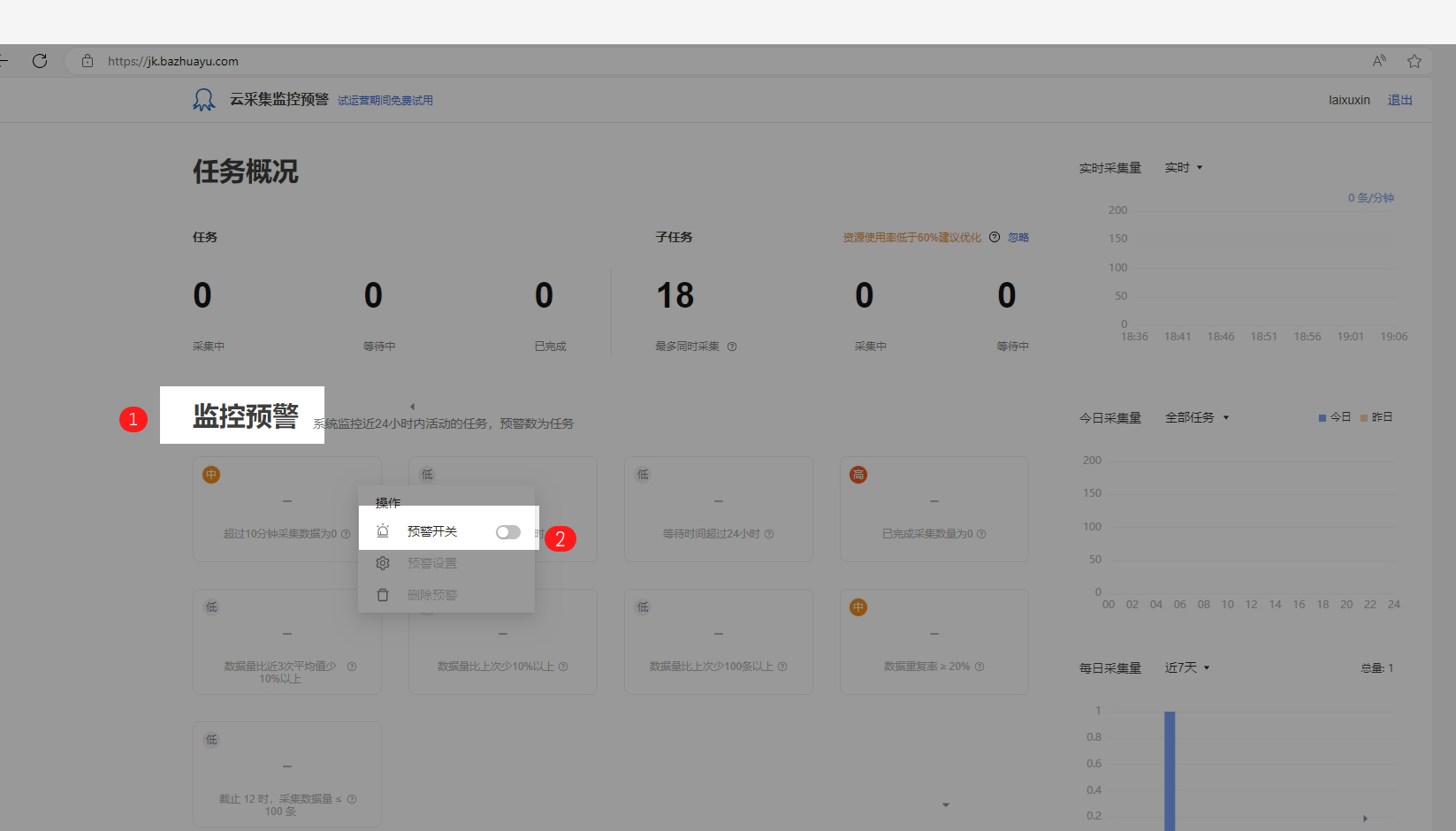Click the help icon after 数据重复率 ≥ 20%
Screen dimensions: 1456x831
tap(980, 667)
